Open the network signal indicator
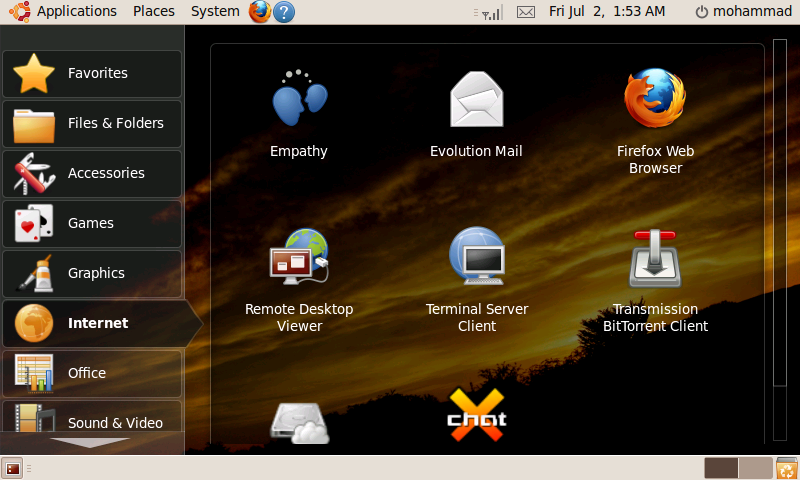Viewport: 800px width, 480px height. tap(491, 12)
